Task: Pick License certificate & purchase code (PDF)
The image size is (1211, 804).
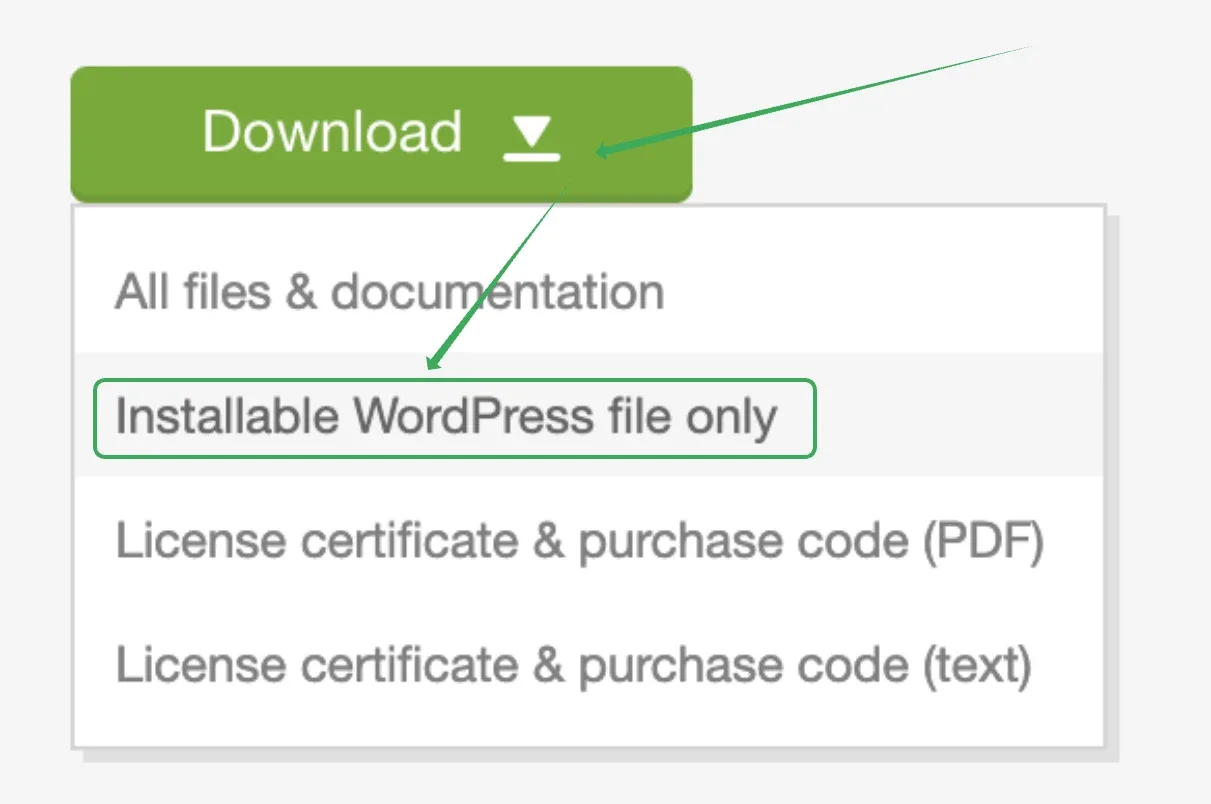Action: click(588, 541)
